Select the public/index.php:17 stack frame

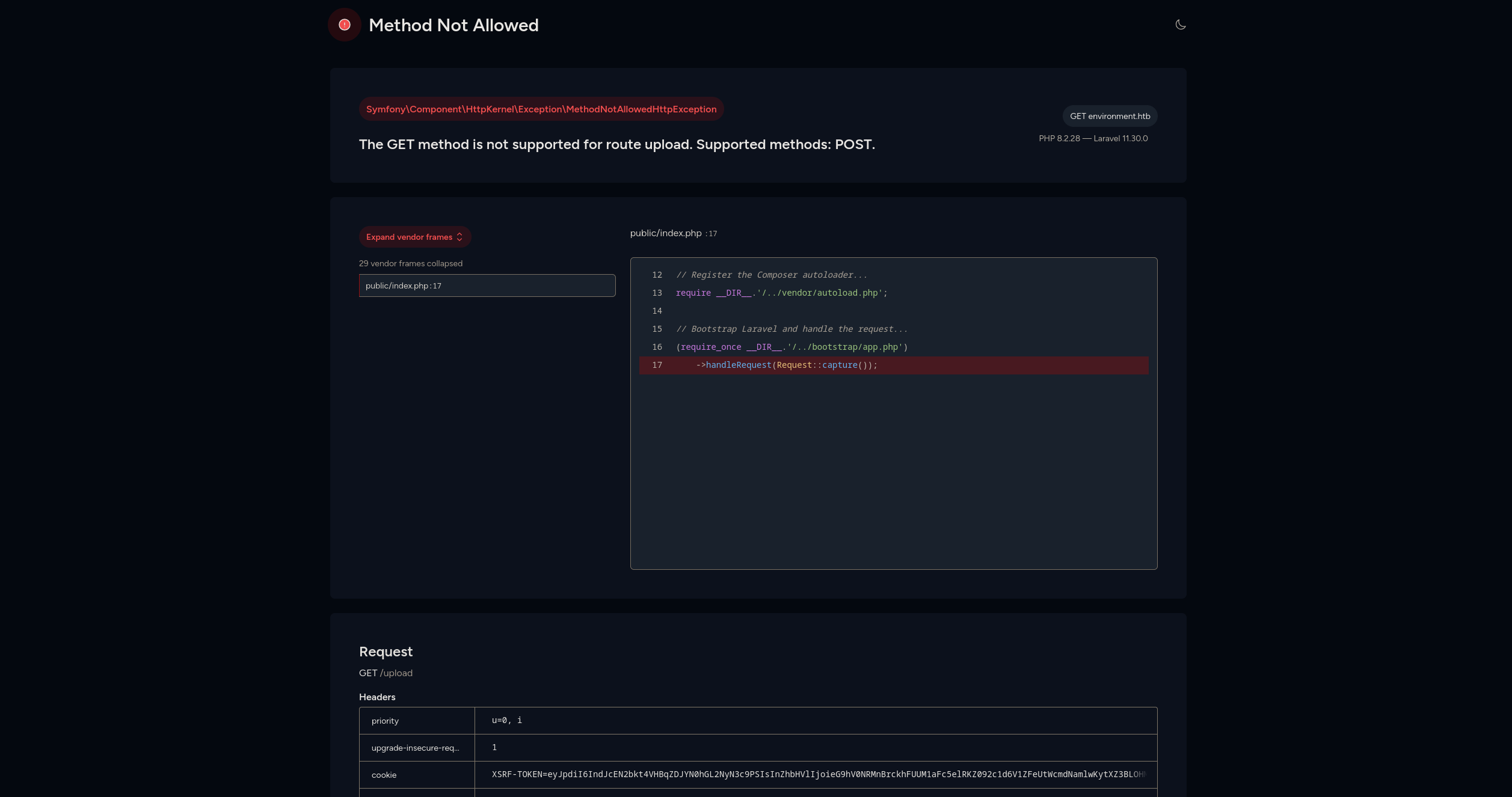tap(487, 286)
